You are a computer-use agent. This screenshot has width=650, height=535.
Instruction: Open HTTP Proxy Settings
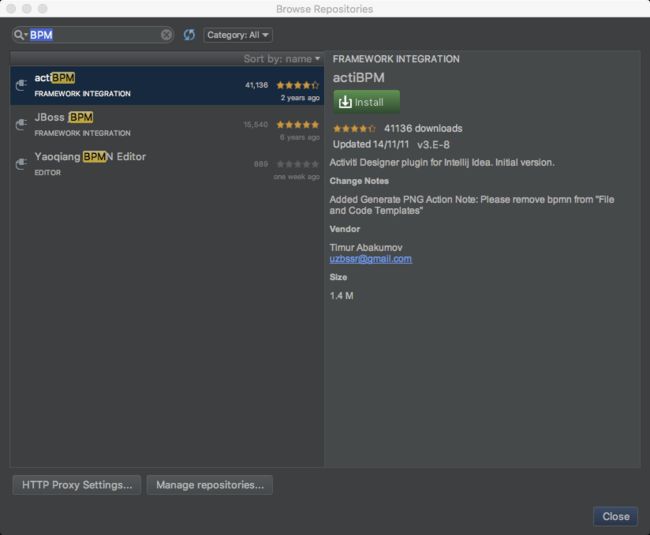pos(77,485)
